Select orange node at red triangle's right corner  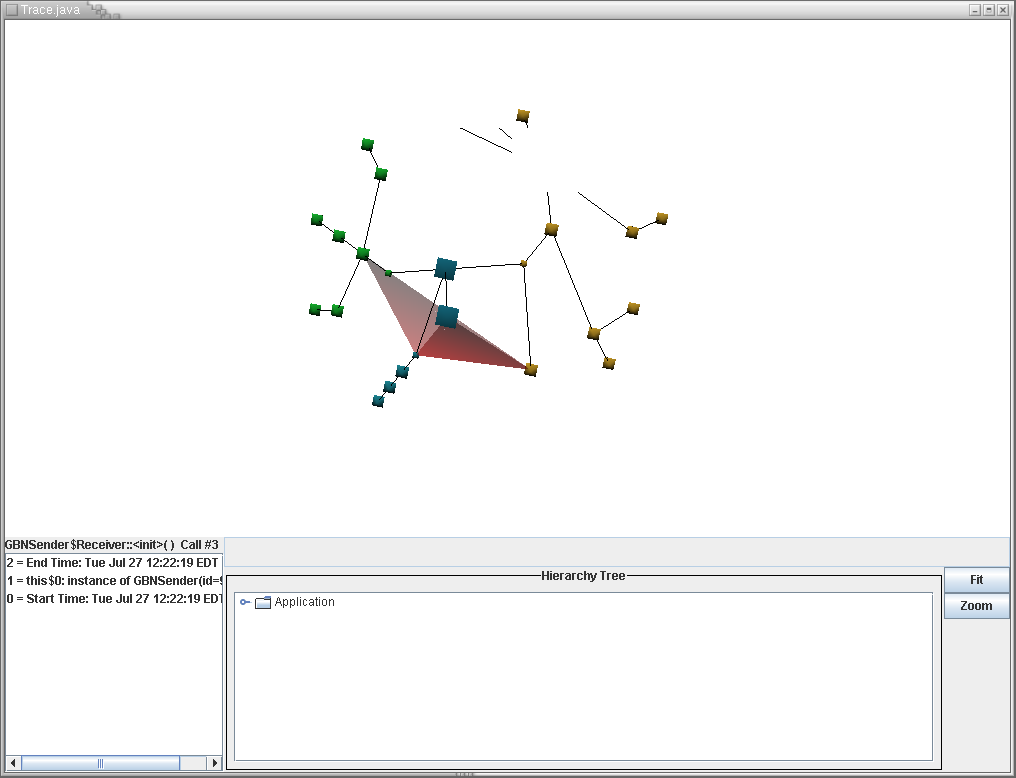tap(531, 370)
